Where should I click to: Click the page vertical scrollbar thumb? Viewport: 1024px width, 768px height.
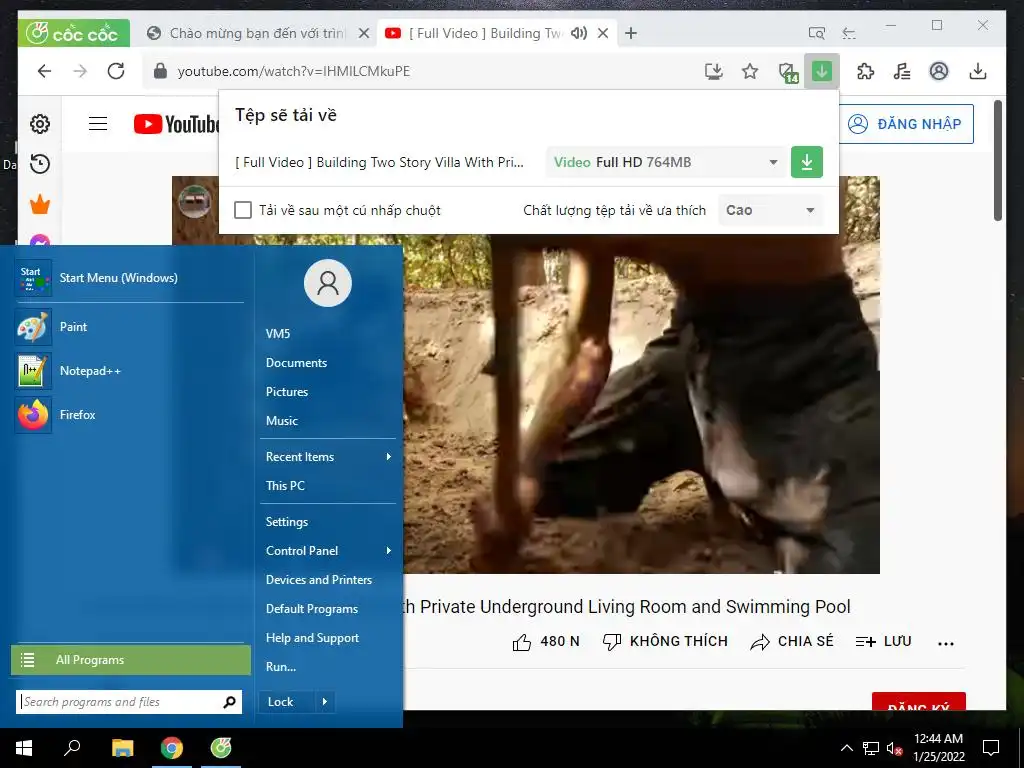tap(997, 161)
